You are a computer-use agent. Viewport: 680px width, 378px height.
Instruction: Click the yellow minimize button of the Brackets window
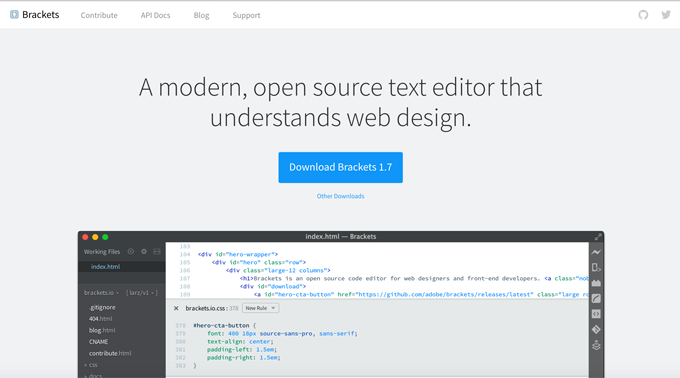click(x=95, y=237)
